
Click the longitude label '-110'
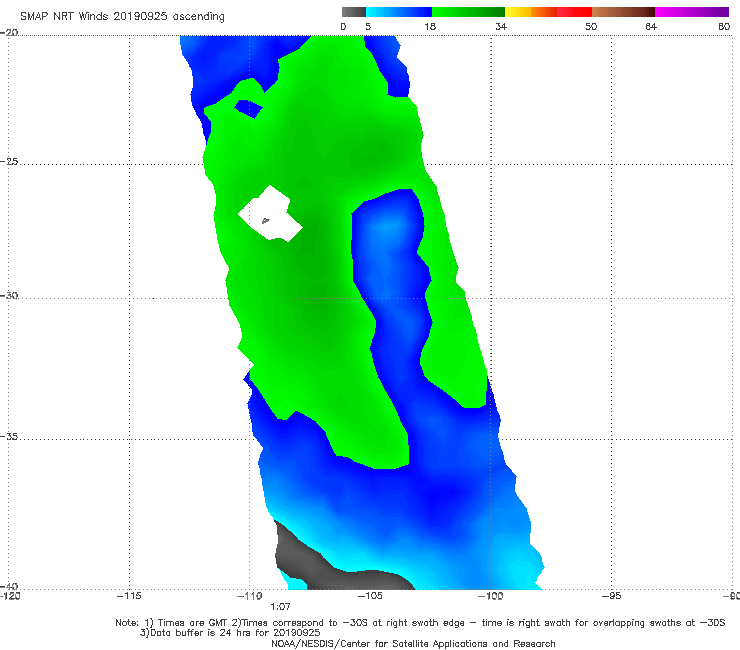pos(249,596)
